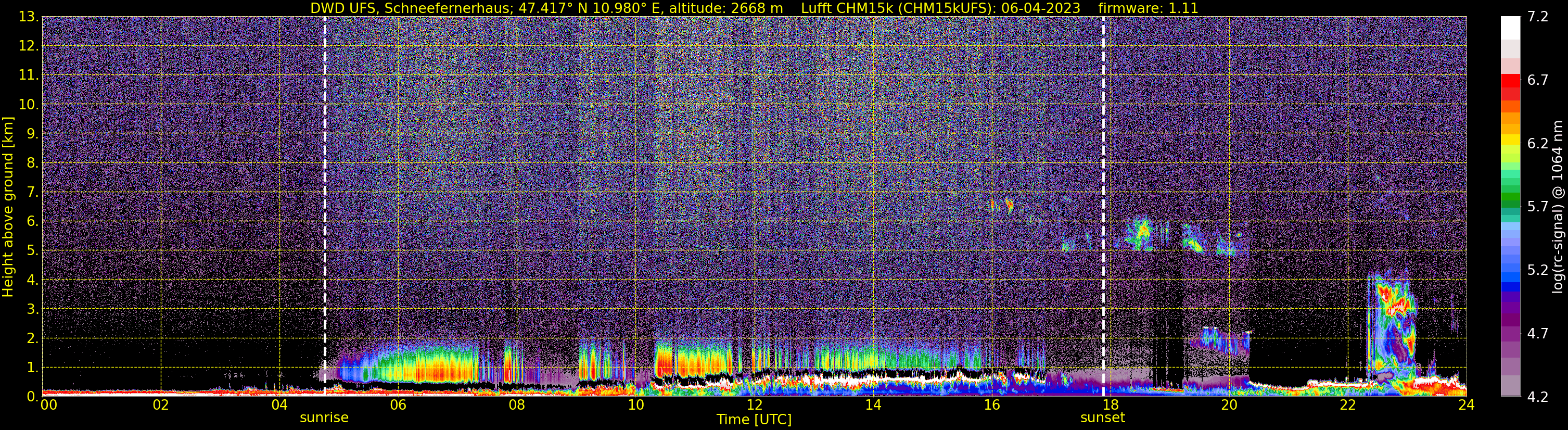Click the time axis tick label '18'
1568x430 pixels.
1110,405
